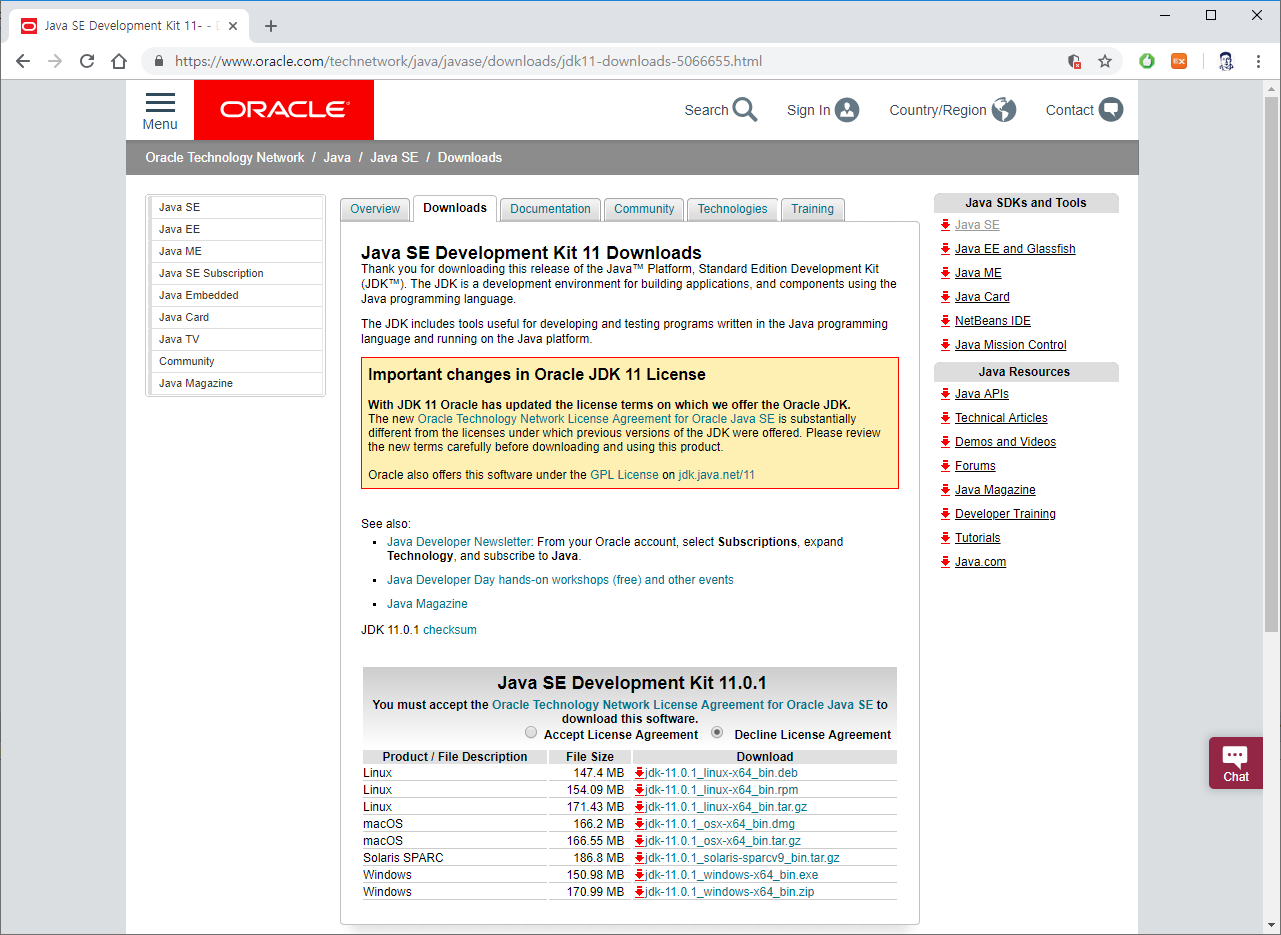Open the JDK 11.0.1 checksum link
Image resolution: width=1281 pixels, height=935 pixels.
click(x=450, y=630)
